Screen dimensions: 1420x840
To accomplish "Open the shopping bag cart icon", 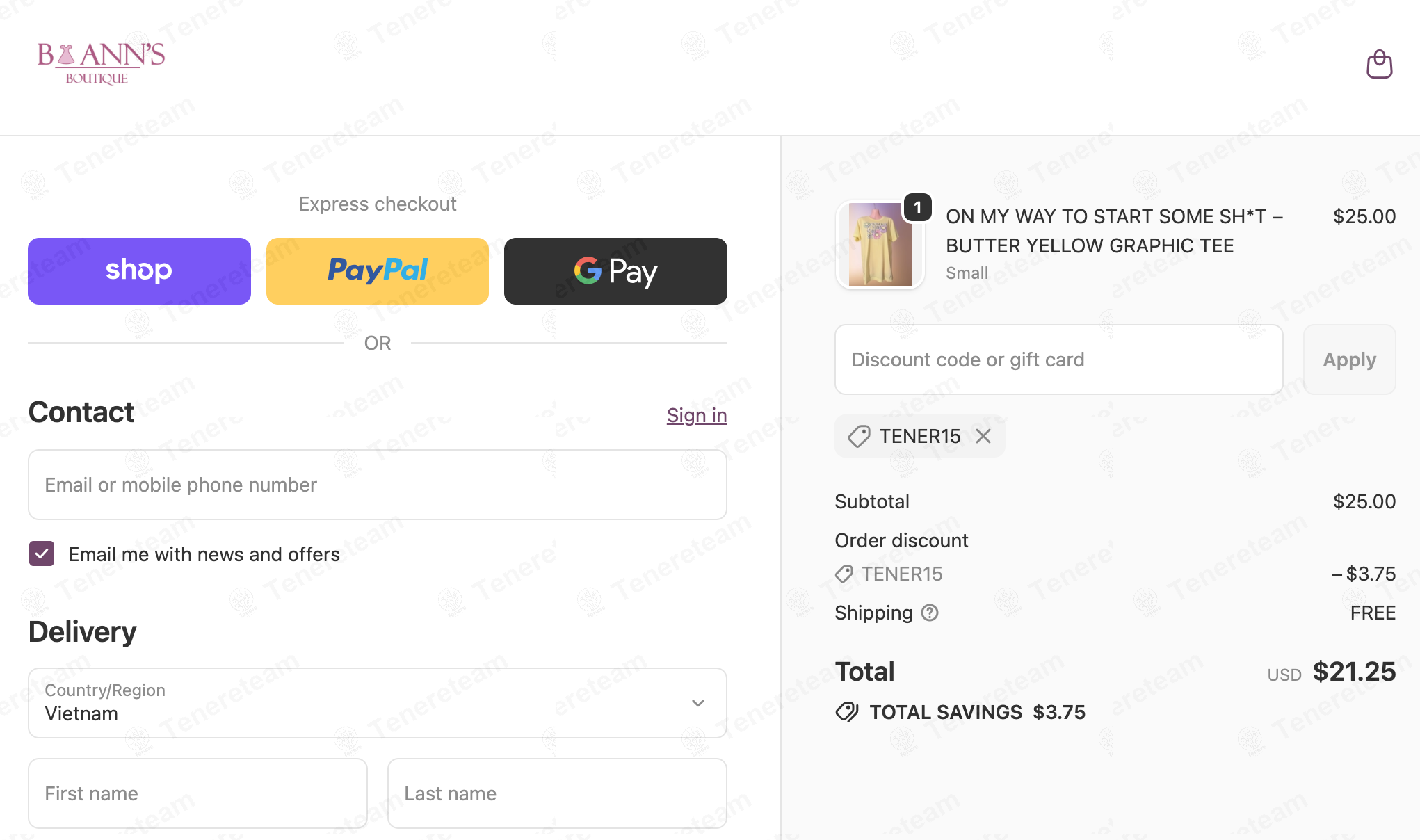I will [x=1379, y=65].
